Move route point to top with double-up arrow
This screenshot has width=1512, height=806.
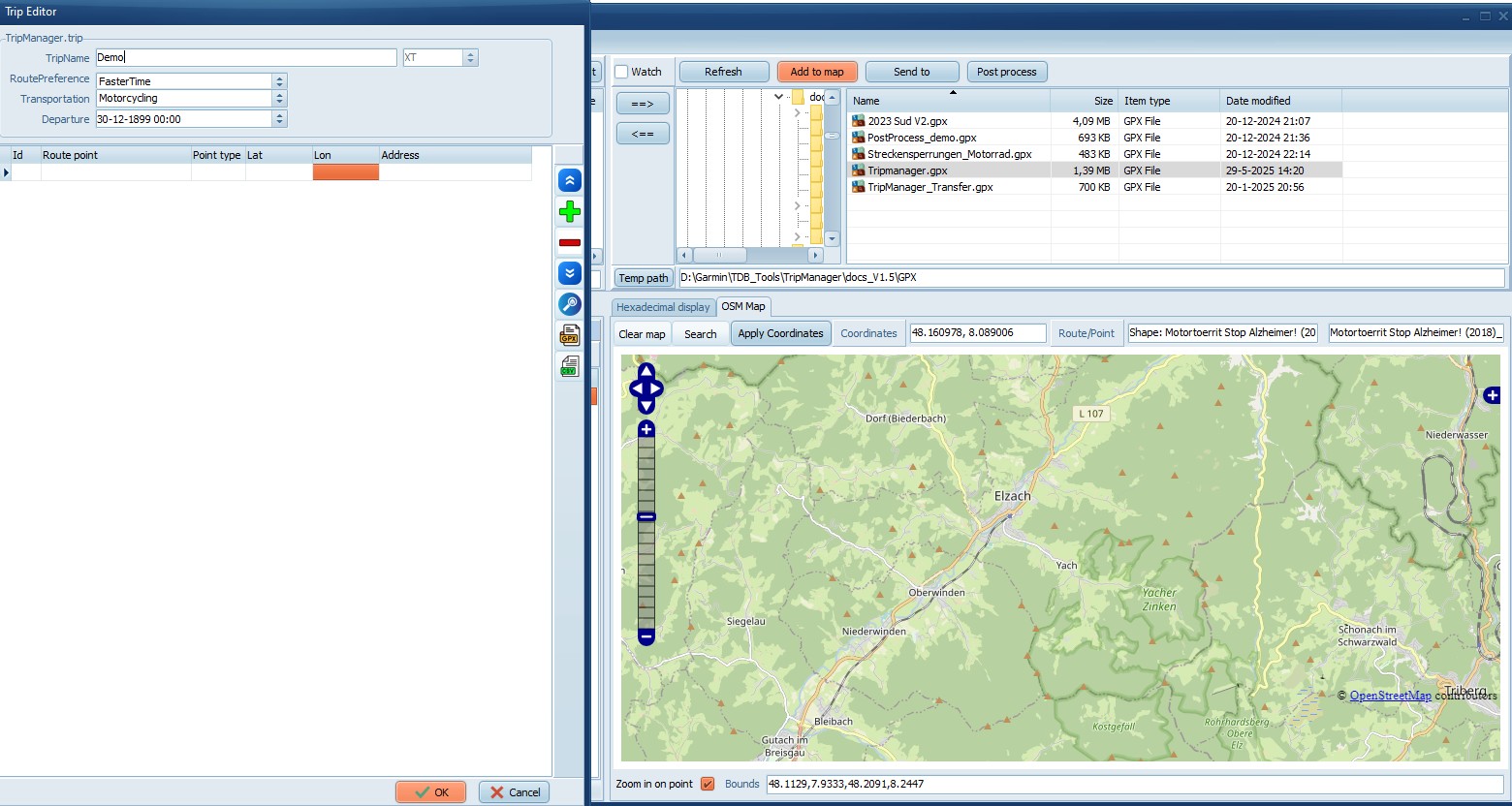(570, 180)
